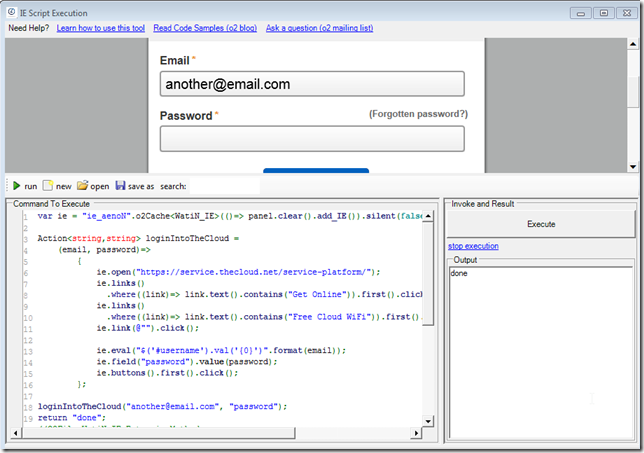Click the green run script icon
This screenshot has height=453, width=644.
click(x=16, y=186)
